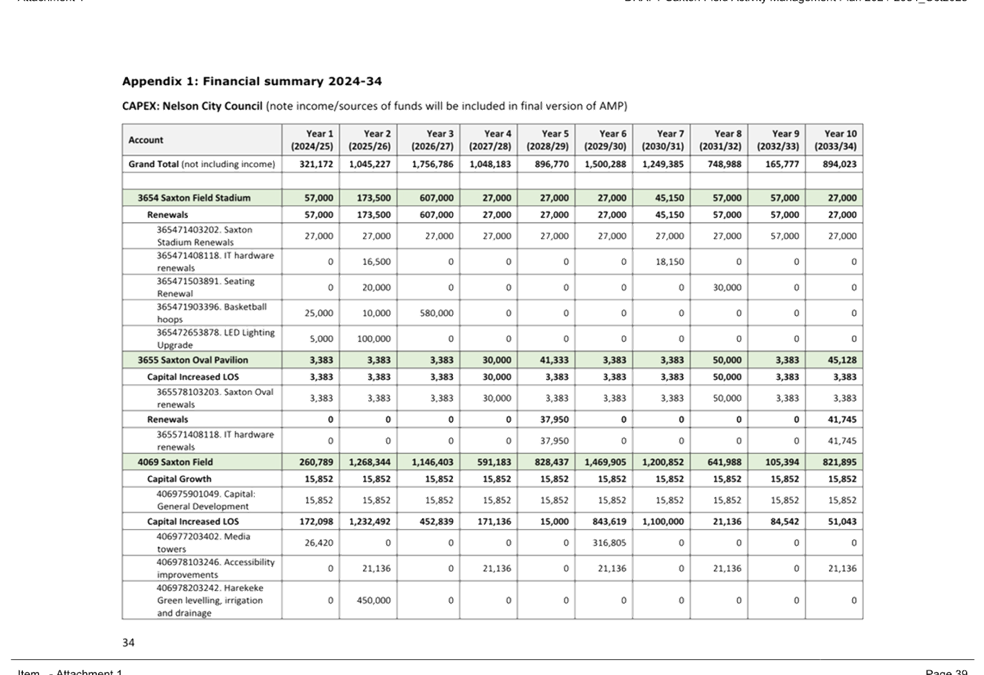Select the '406977203402. Media towers' label
This screenshot has width=984, height=675.
tap(203, 543)
